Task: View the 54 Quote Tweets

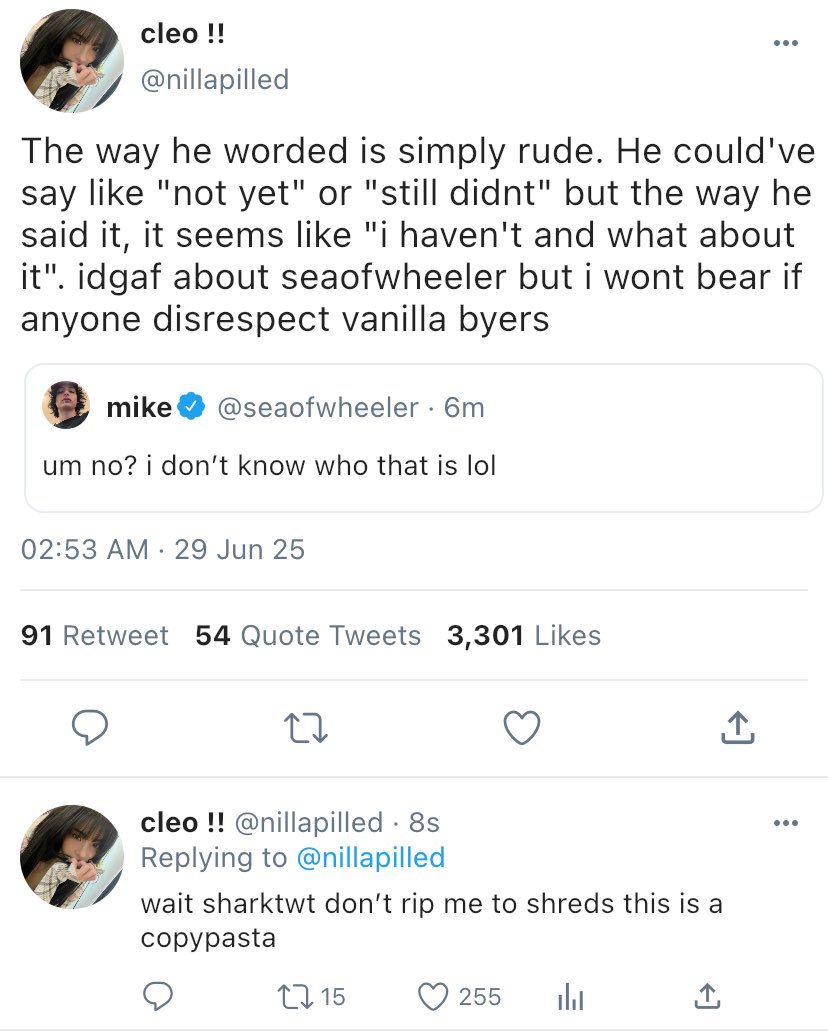Action: point(308,636)
